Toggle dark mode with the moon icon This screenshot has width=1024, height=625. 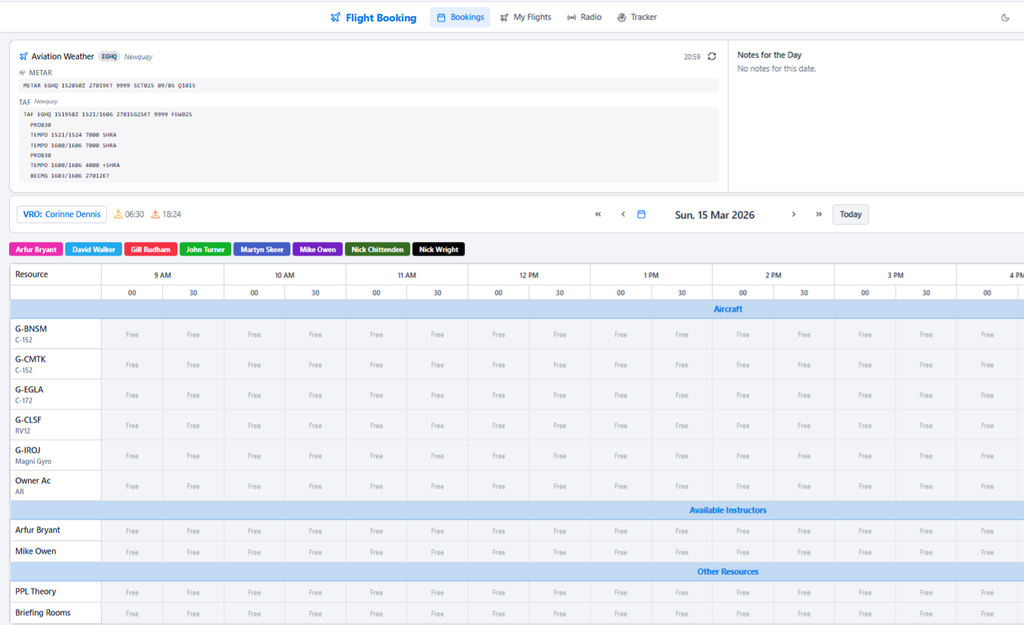(x=1007, y=17)
